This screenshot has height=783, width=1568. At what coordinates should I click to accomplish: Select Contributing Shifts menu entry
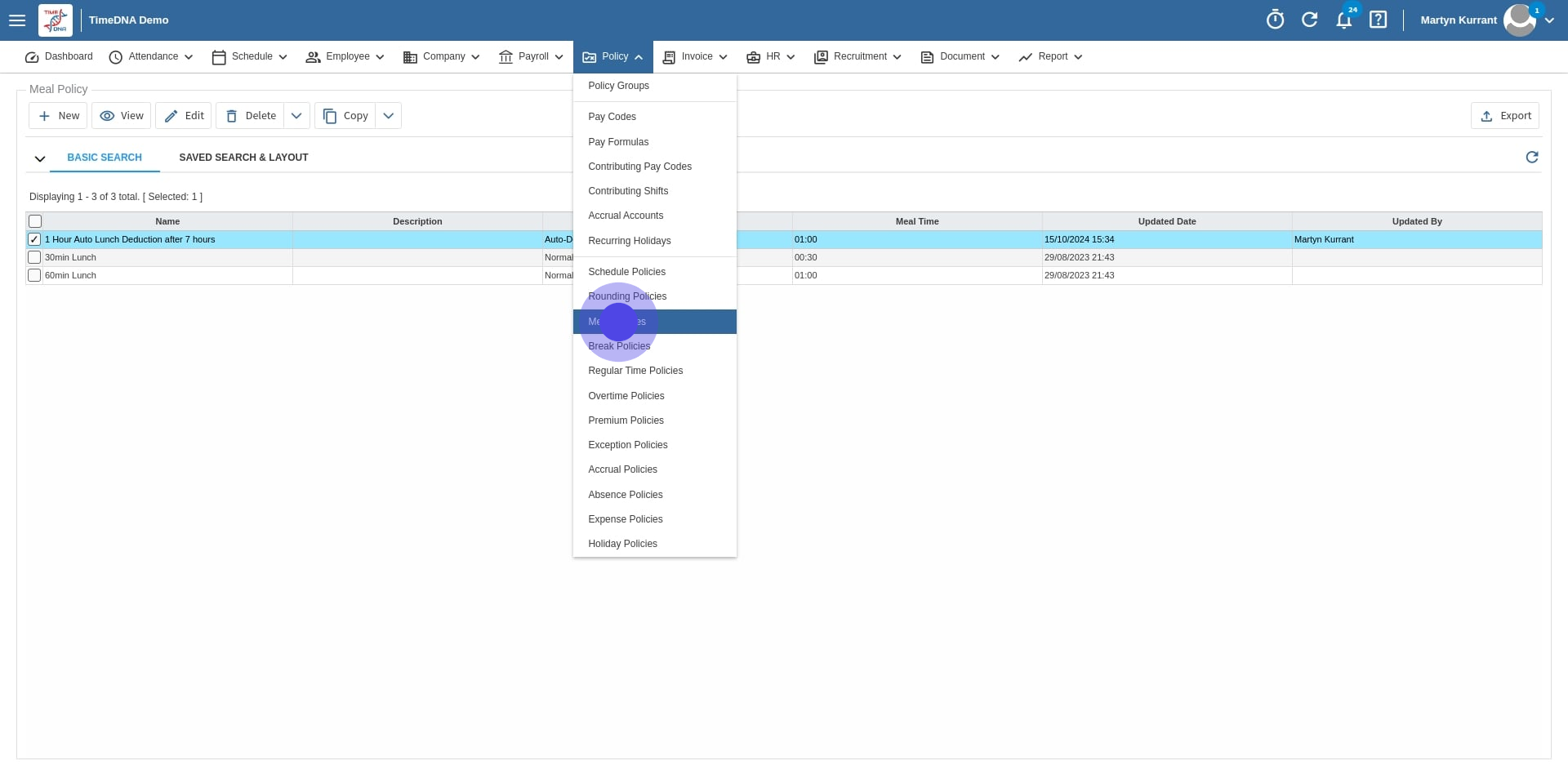pyautogui.click(x=655, y=191)
